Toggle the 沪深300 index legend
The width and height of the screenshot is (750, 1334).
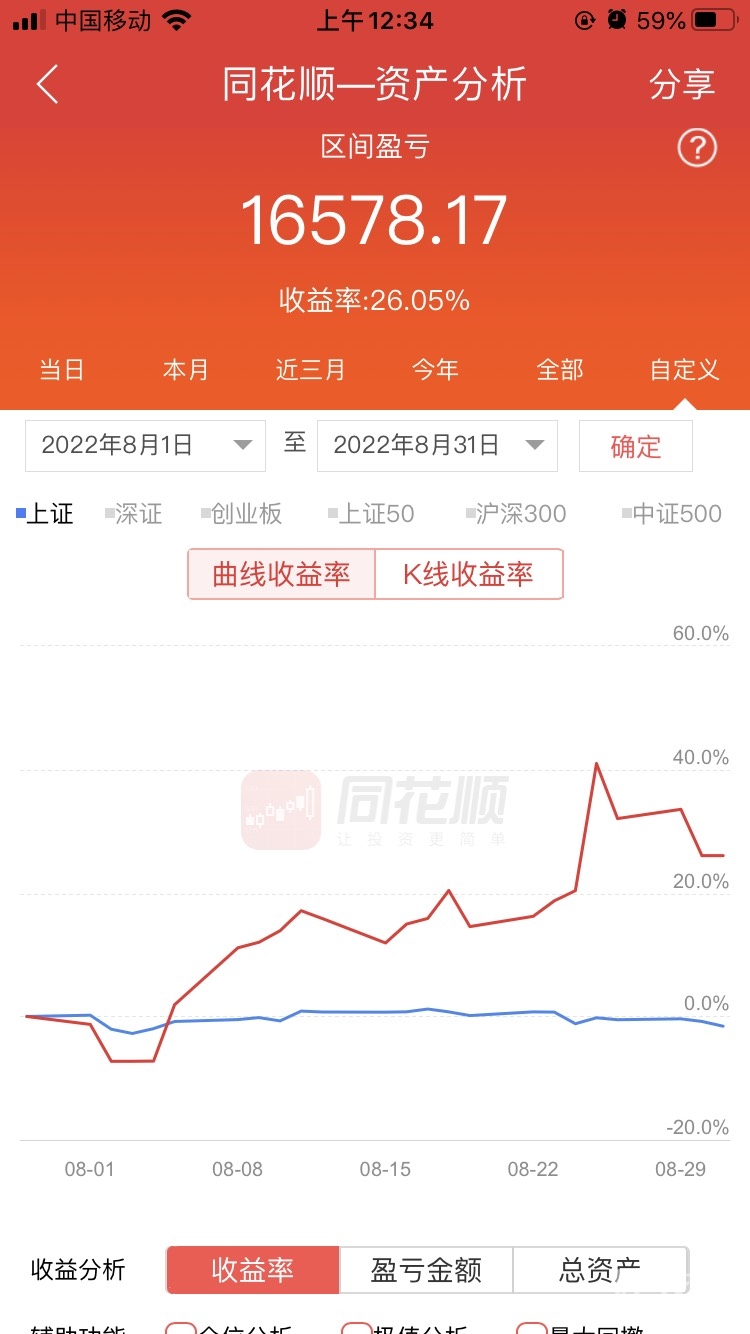click(516, 514)
